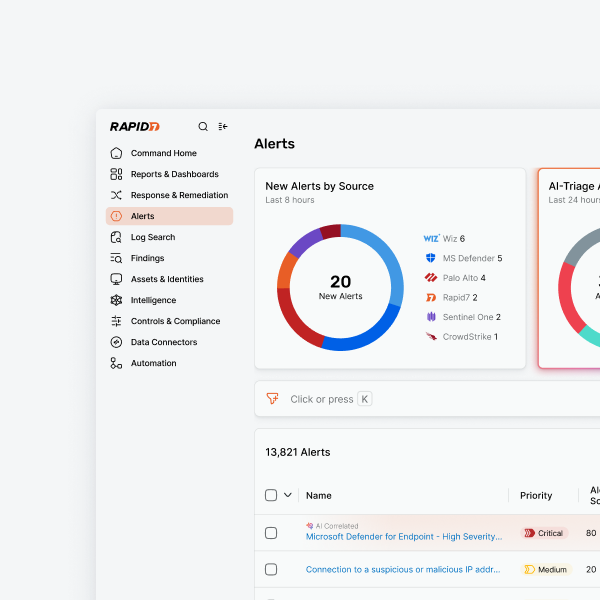600x600 pixels.
Task: Click the '13,821 Alerts' count text
Action: [298, 452]
